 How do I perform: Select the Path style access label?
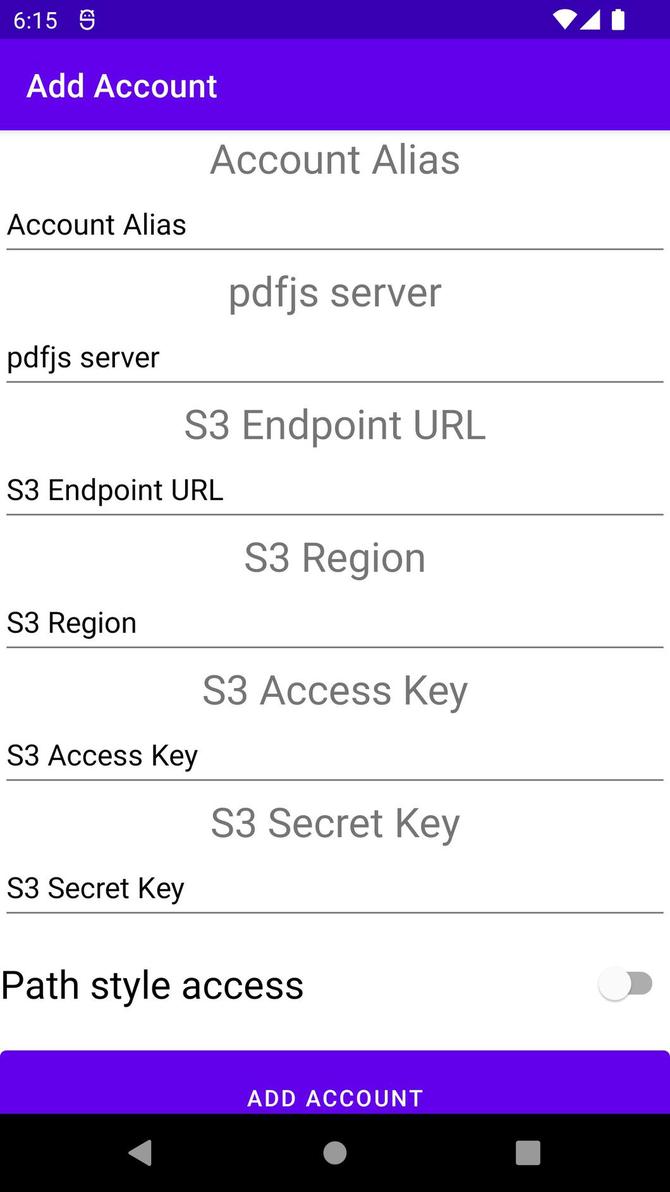tap(152, 984)
